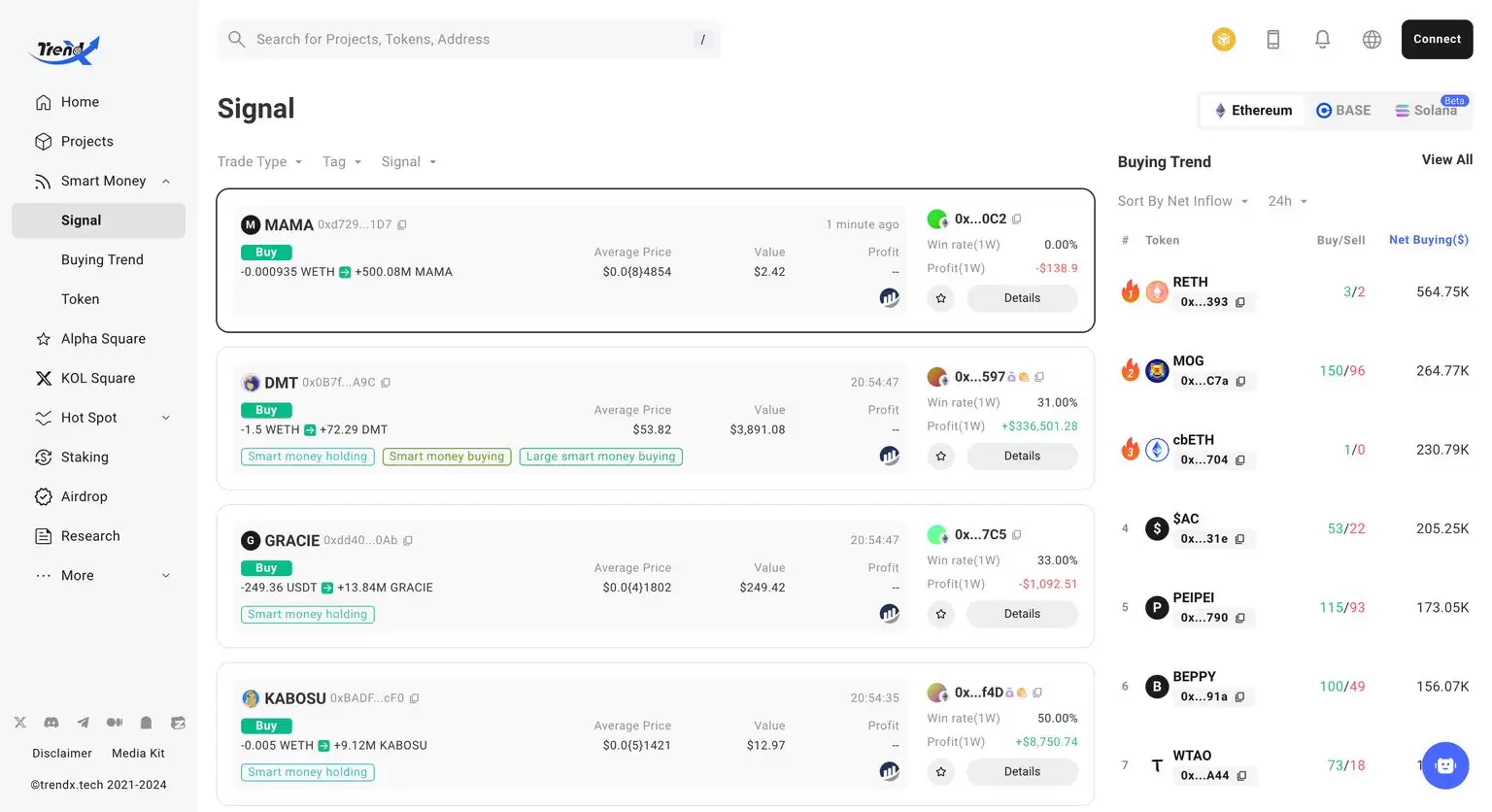Click the notification bell icon
1492x812 pixels.
[x=1322, y=40]
